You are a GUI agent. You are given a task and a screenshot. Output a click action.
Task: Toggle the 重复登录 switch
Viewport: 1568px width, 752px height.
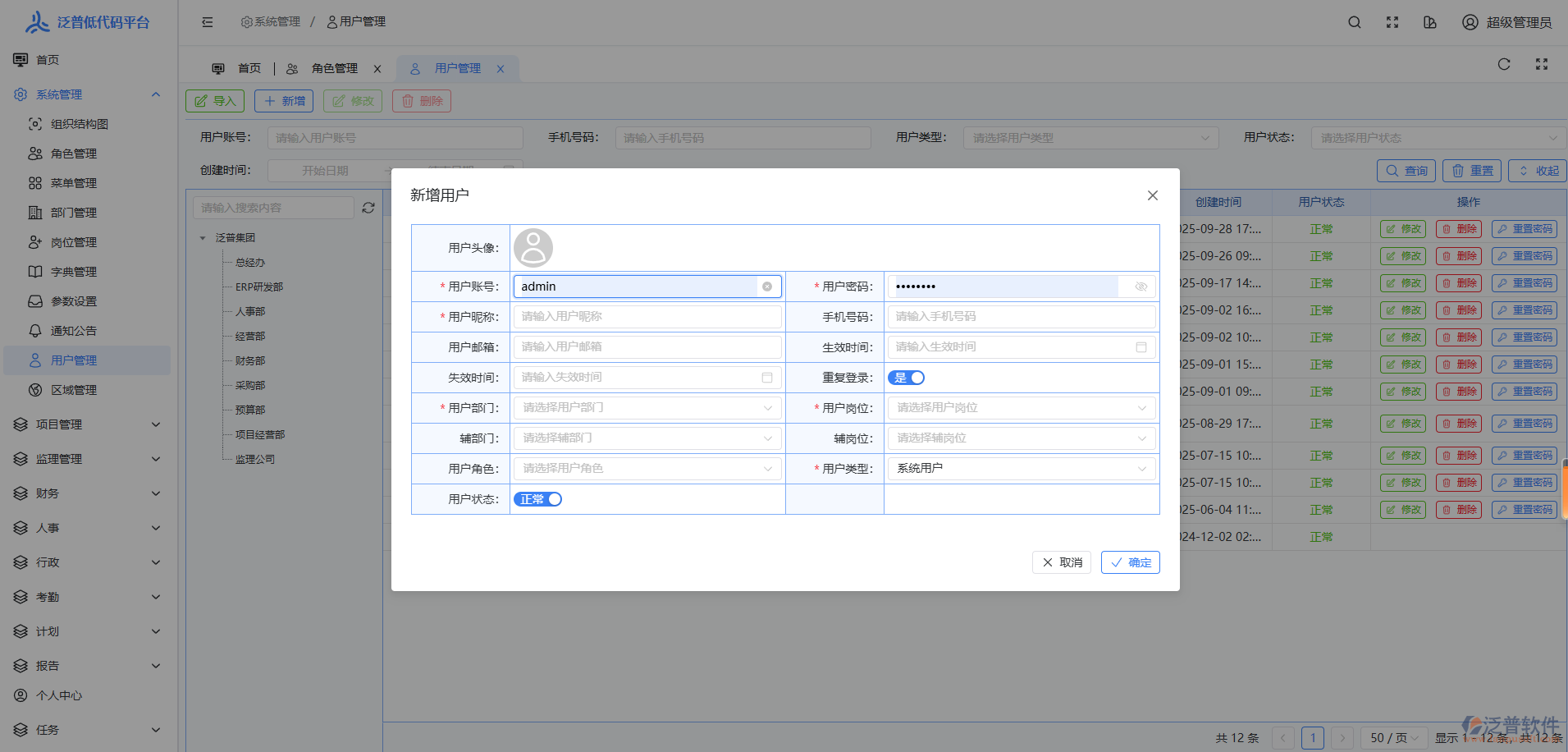pyautogui.click(x=906, y=378)
